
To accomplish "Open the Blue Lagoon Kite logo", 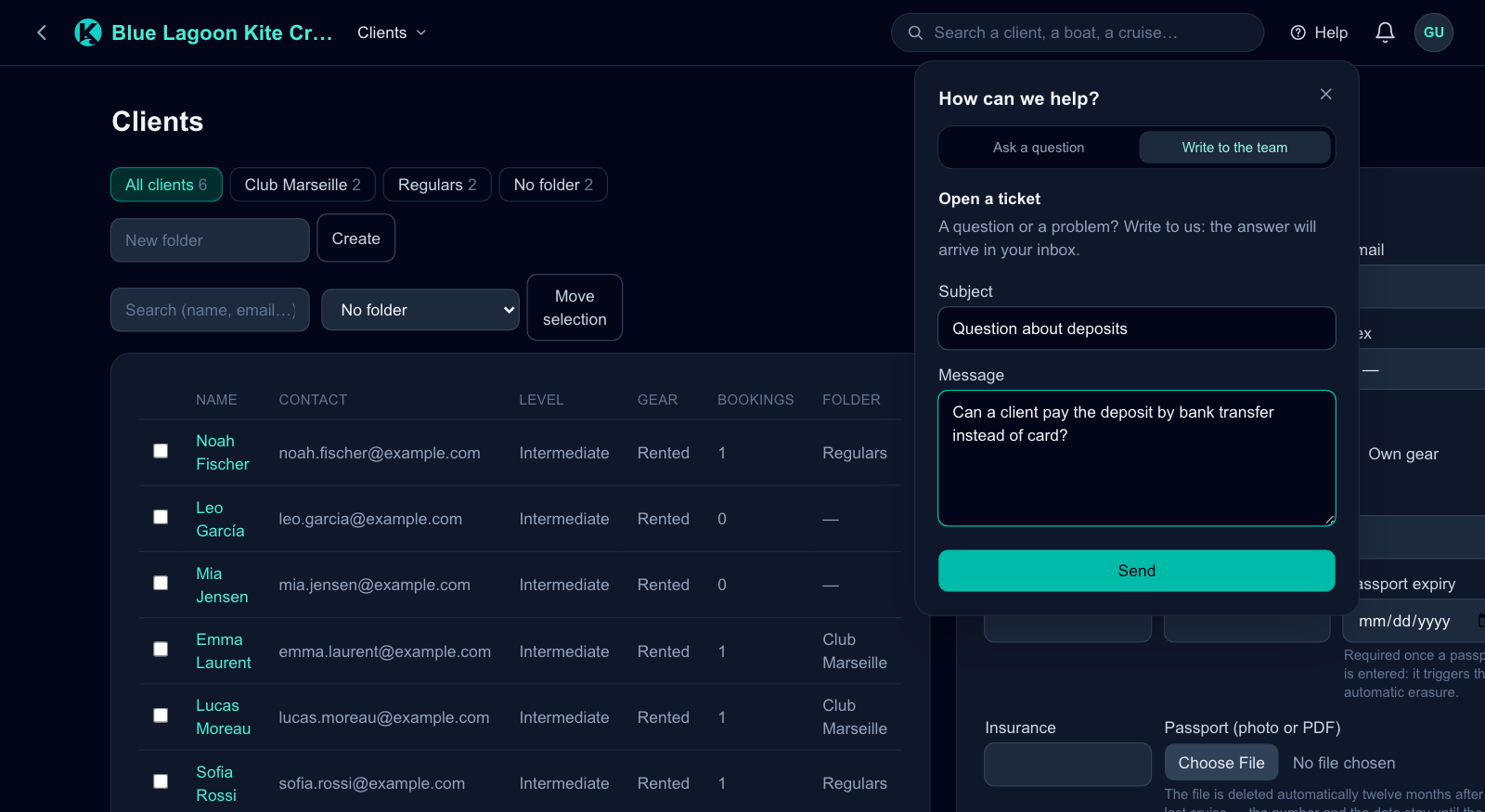I will pos(88,32).
